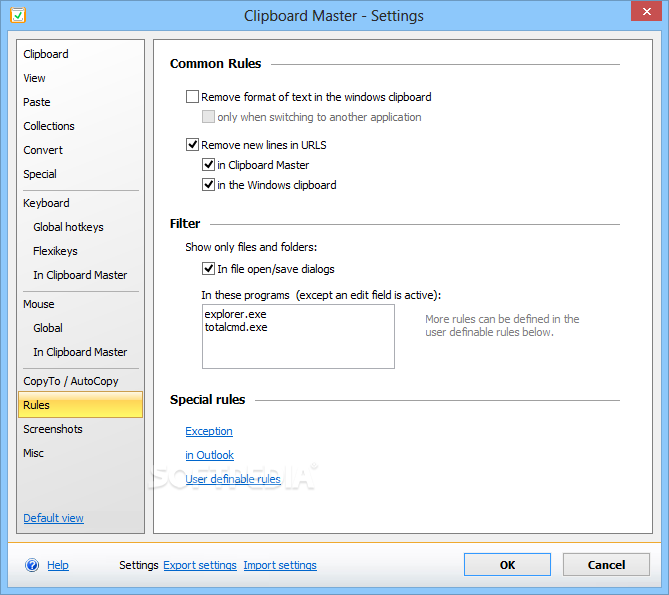Open User definable rules link
669x595 pixels.
point(233,479)
